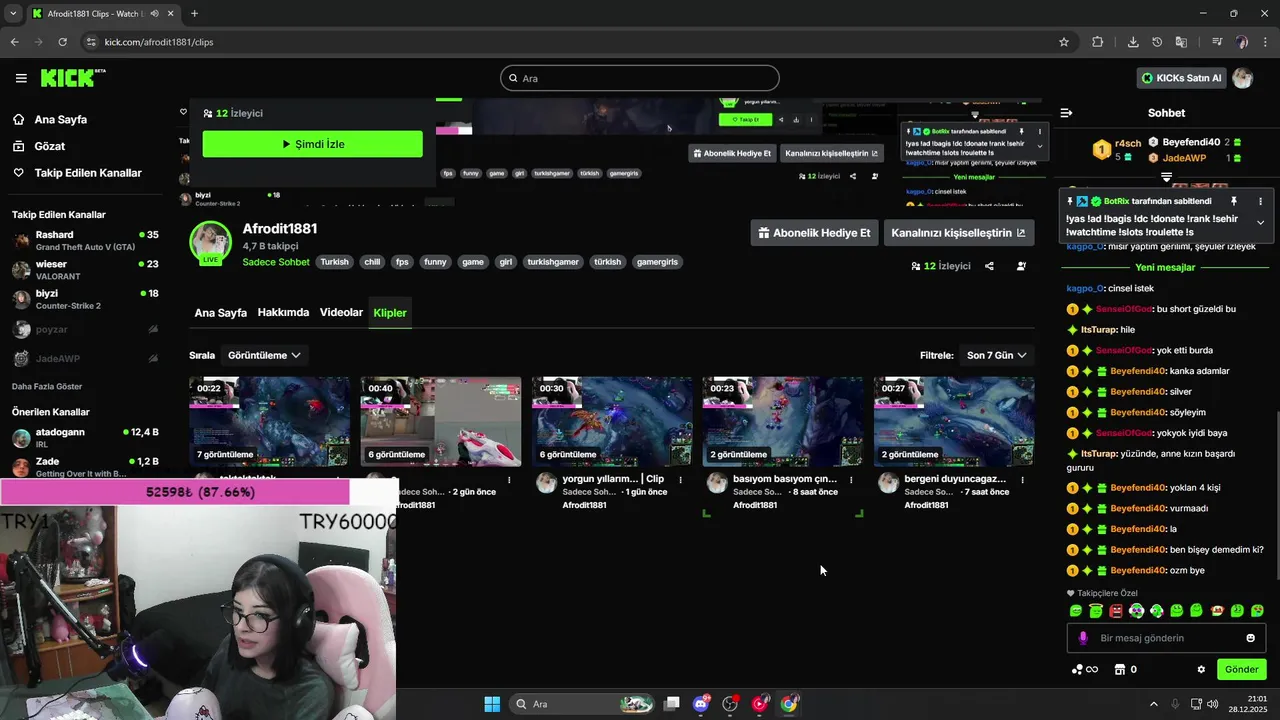Viewport: 1280px width, 720px height.
Task: Play the 00:27 clip thumbnail
Action: pyautogui.click(x=954, y=422)
